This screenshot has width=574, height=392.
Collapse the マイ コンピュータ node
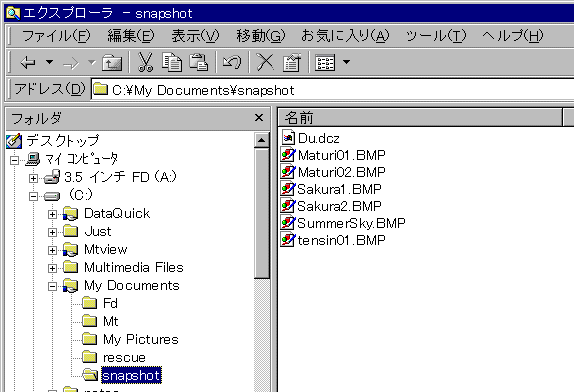(x=15, y=160)
